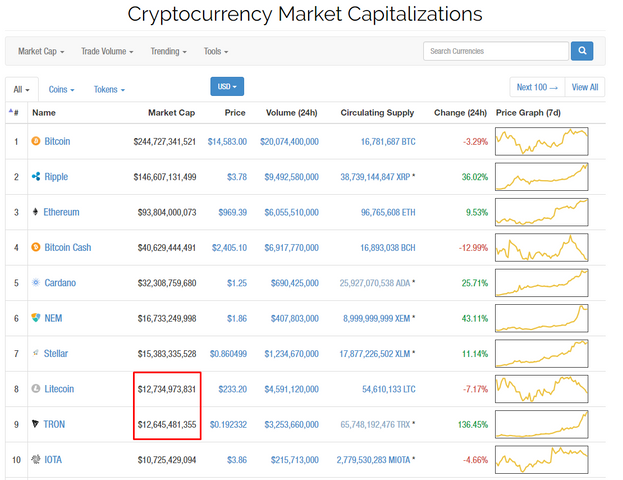Click Cardano supply 25,927,070,538 ADA

(x=375, y=283)
